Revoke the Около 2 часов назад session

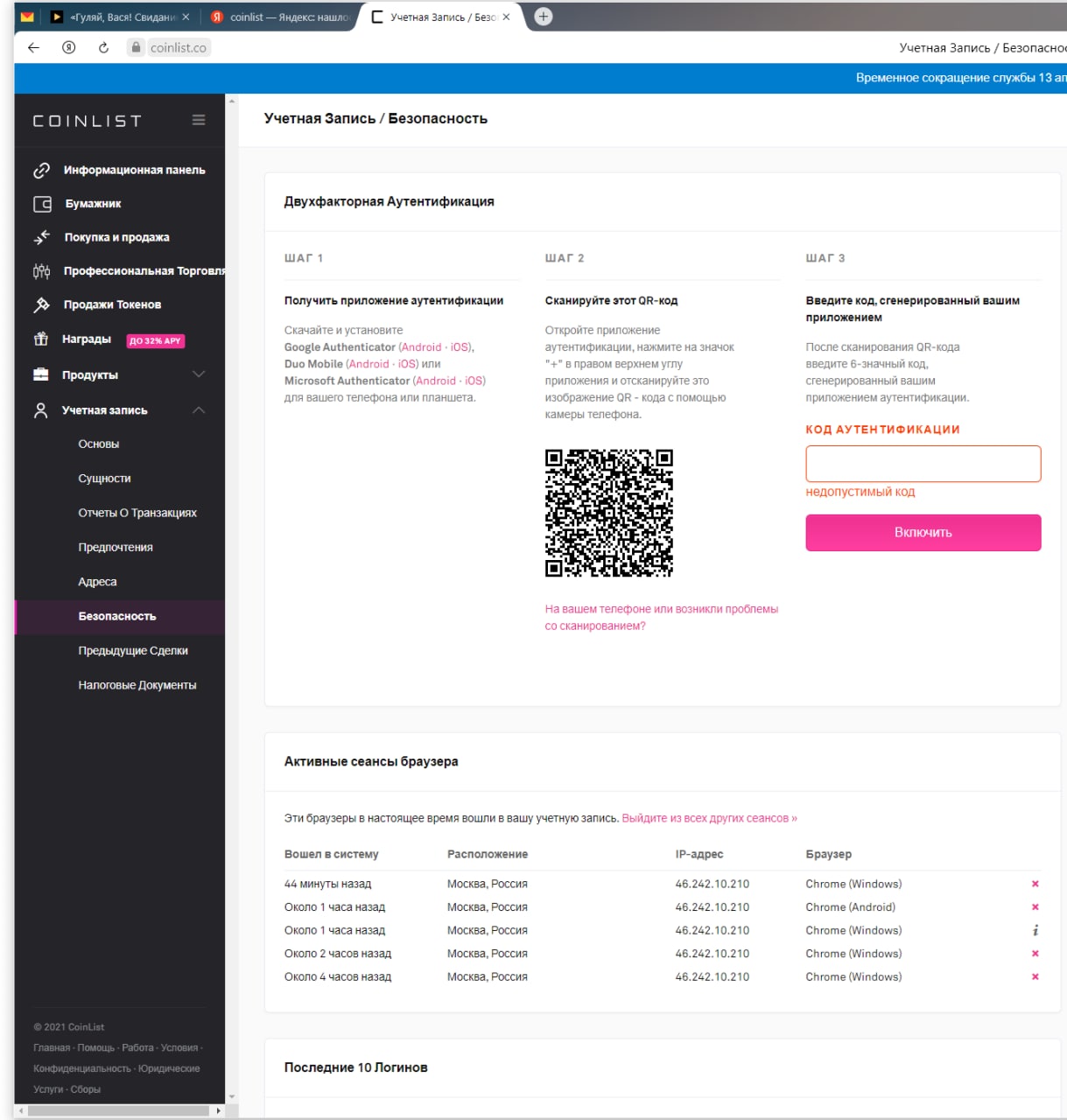click(x=1035, y=954)
